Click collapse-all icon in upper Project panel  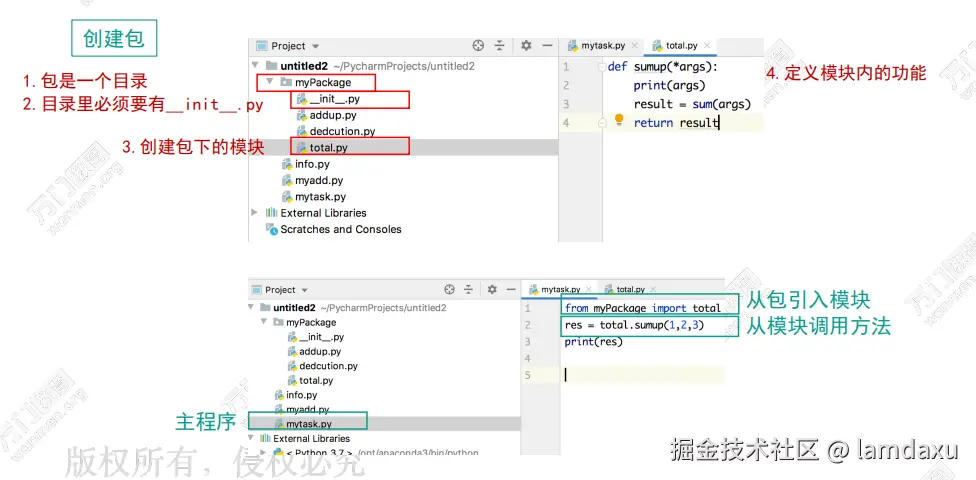tap(499, 46)
